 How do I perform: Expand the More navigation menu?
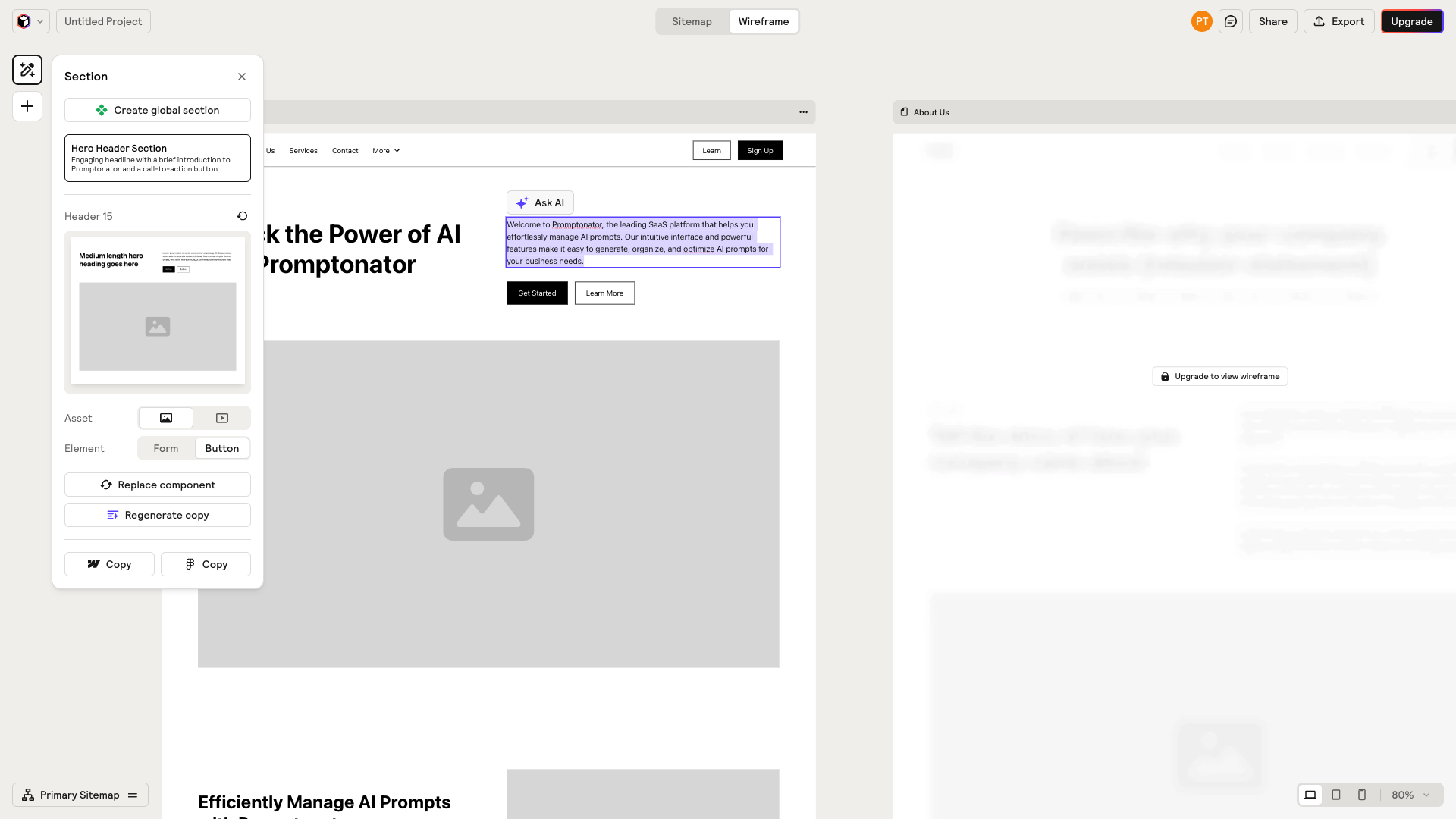pyautogui.click(x=385, y=150)
